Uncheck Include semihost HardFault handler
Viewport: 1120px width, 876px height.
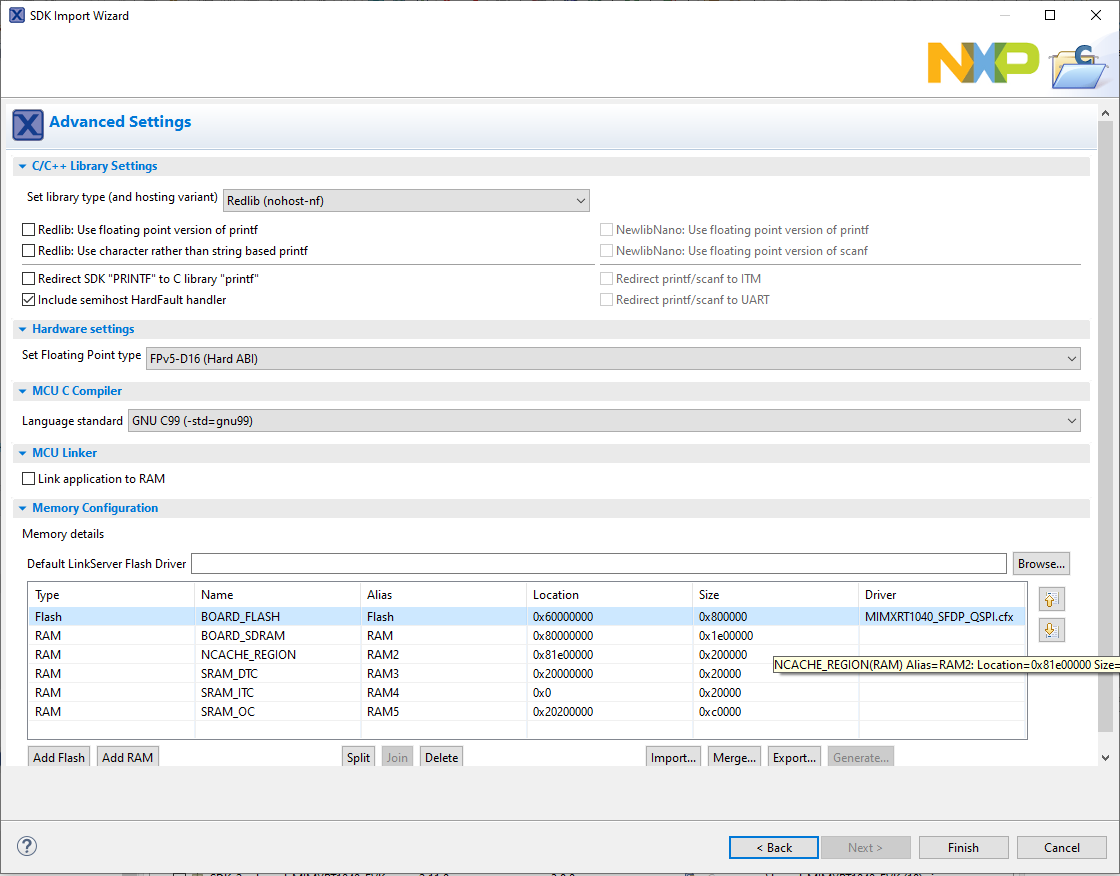29,300
